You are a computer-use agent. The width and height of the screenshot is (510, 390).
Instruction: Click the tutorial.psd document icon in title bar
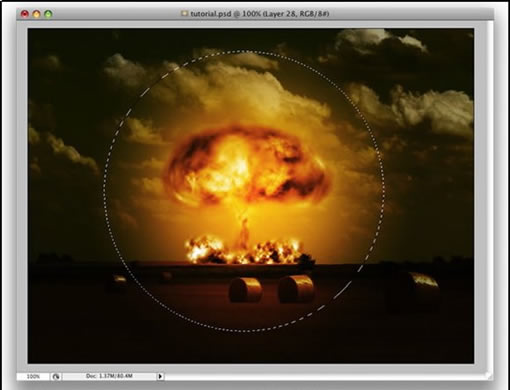pos(184,13)
